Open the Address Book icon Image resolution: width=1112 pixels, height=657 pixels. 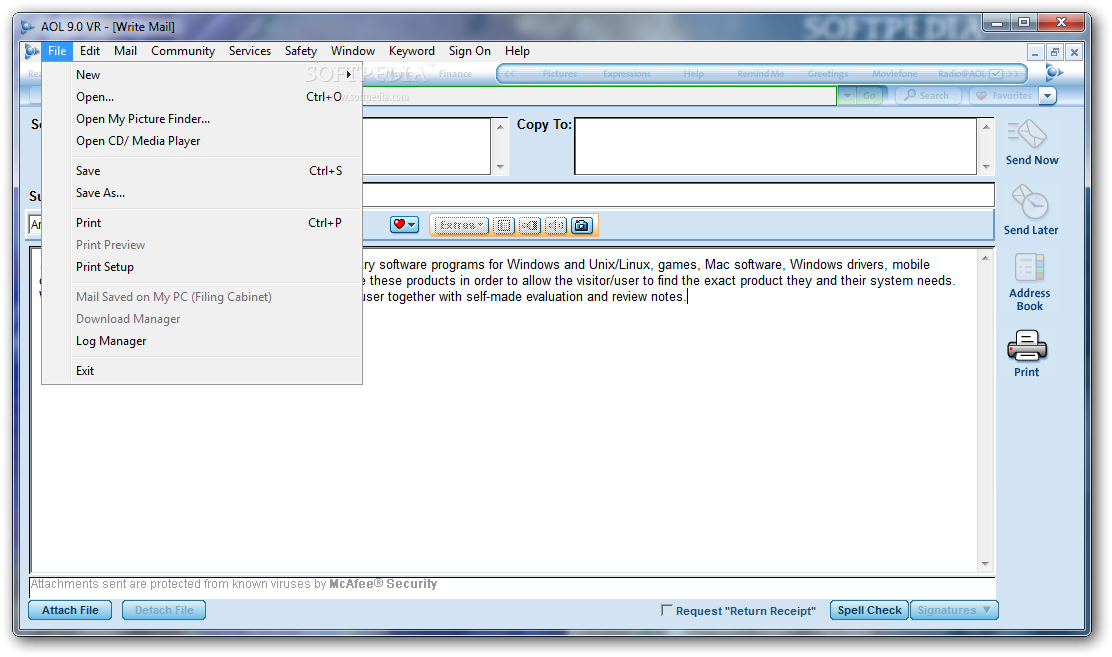[x=1029, y=268]
